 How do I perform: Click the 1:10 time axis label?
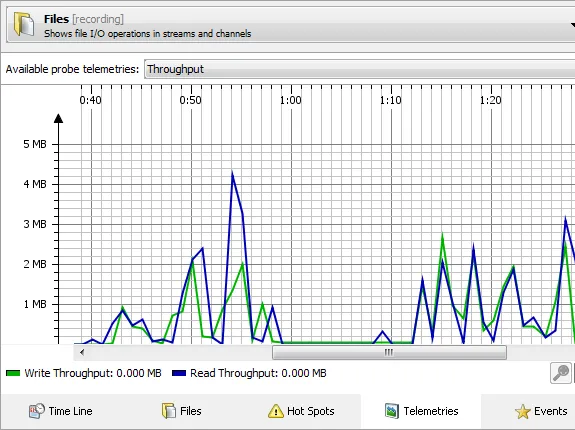pyautogui.click(x=391, y=100)
